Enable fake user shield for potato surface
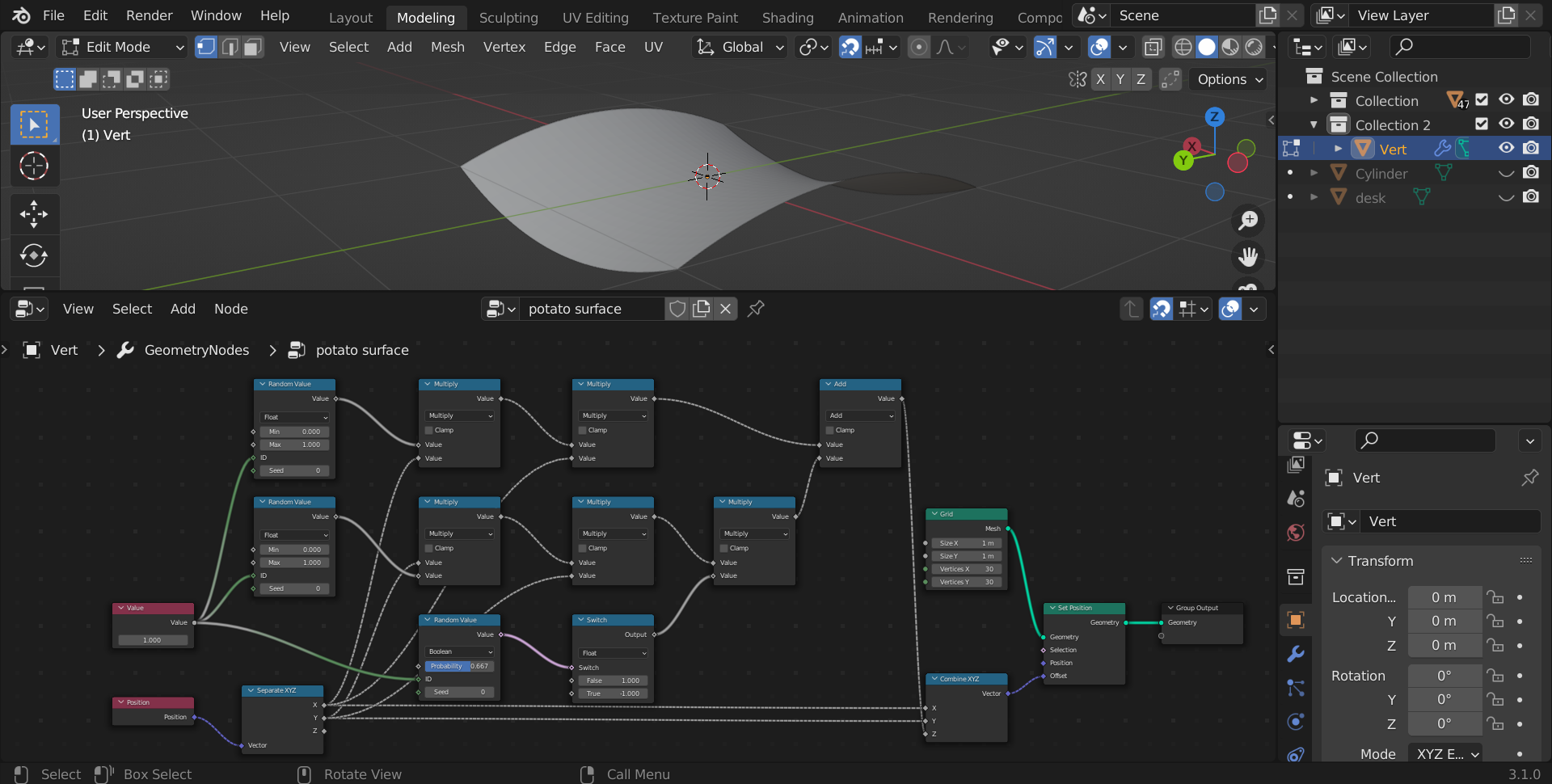1552x784 pixels. click(677, 309)
